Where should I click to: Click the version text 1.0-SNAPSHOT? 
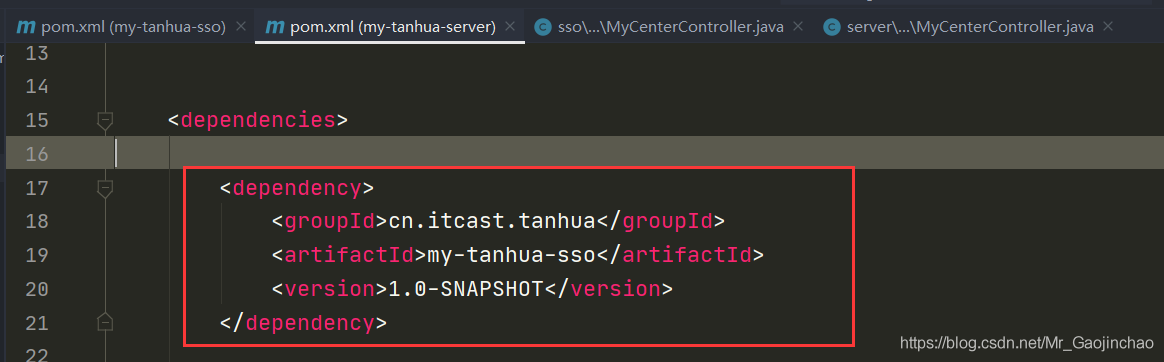click(466, 289)
